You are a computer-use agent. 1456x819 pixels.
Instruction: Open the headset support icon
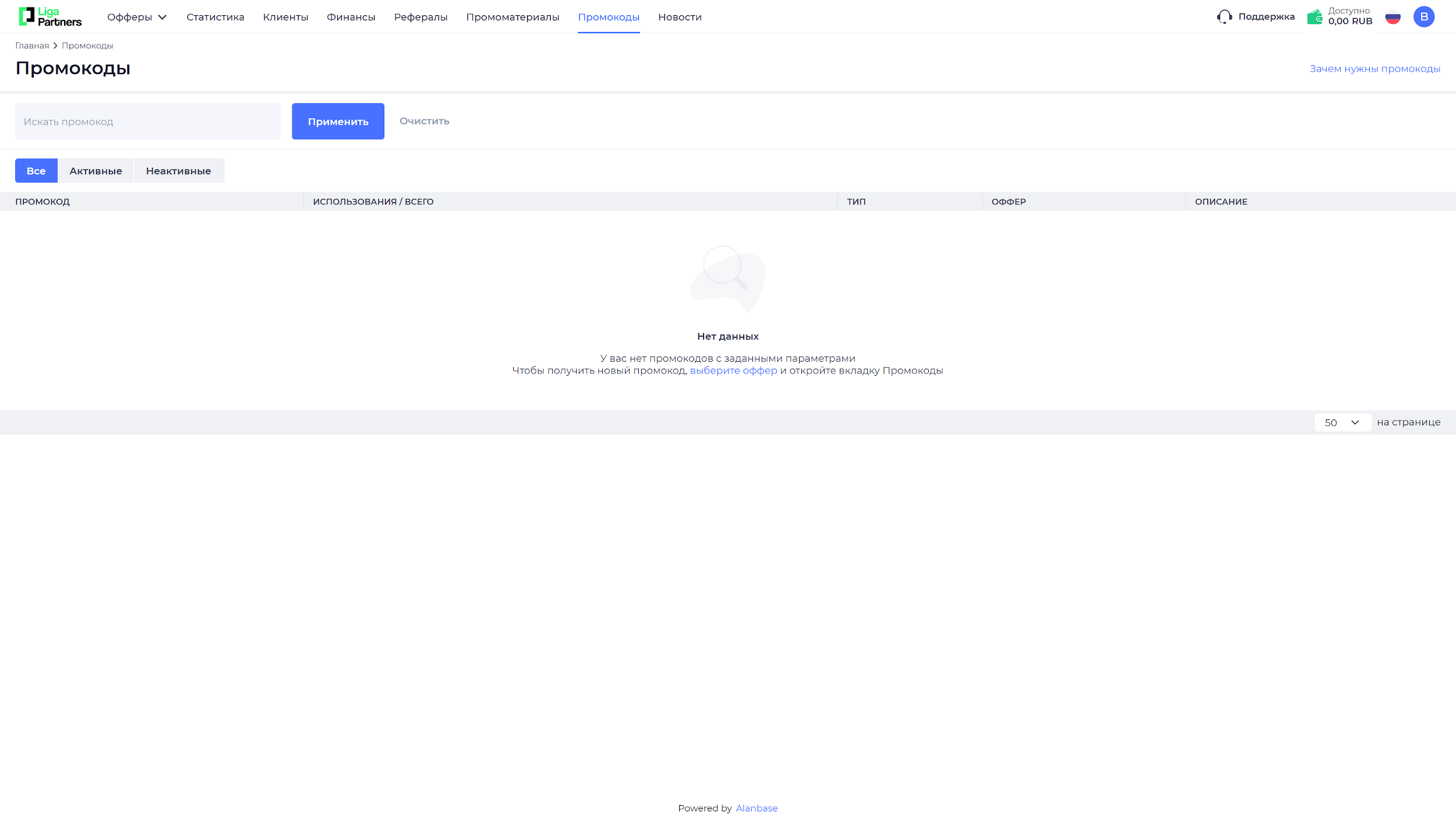[x=1224, y=17]
